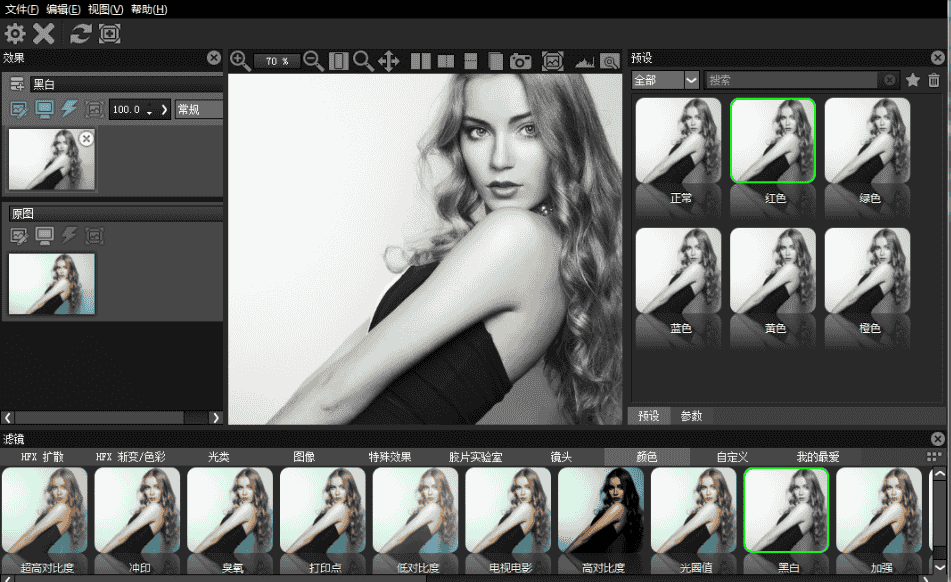Click the cancel X icon in the top toolbar
The width and height of the screenshot is (951, 582).
[44, 33]
